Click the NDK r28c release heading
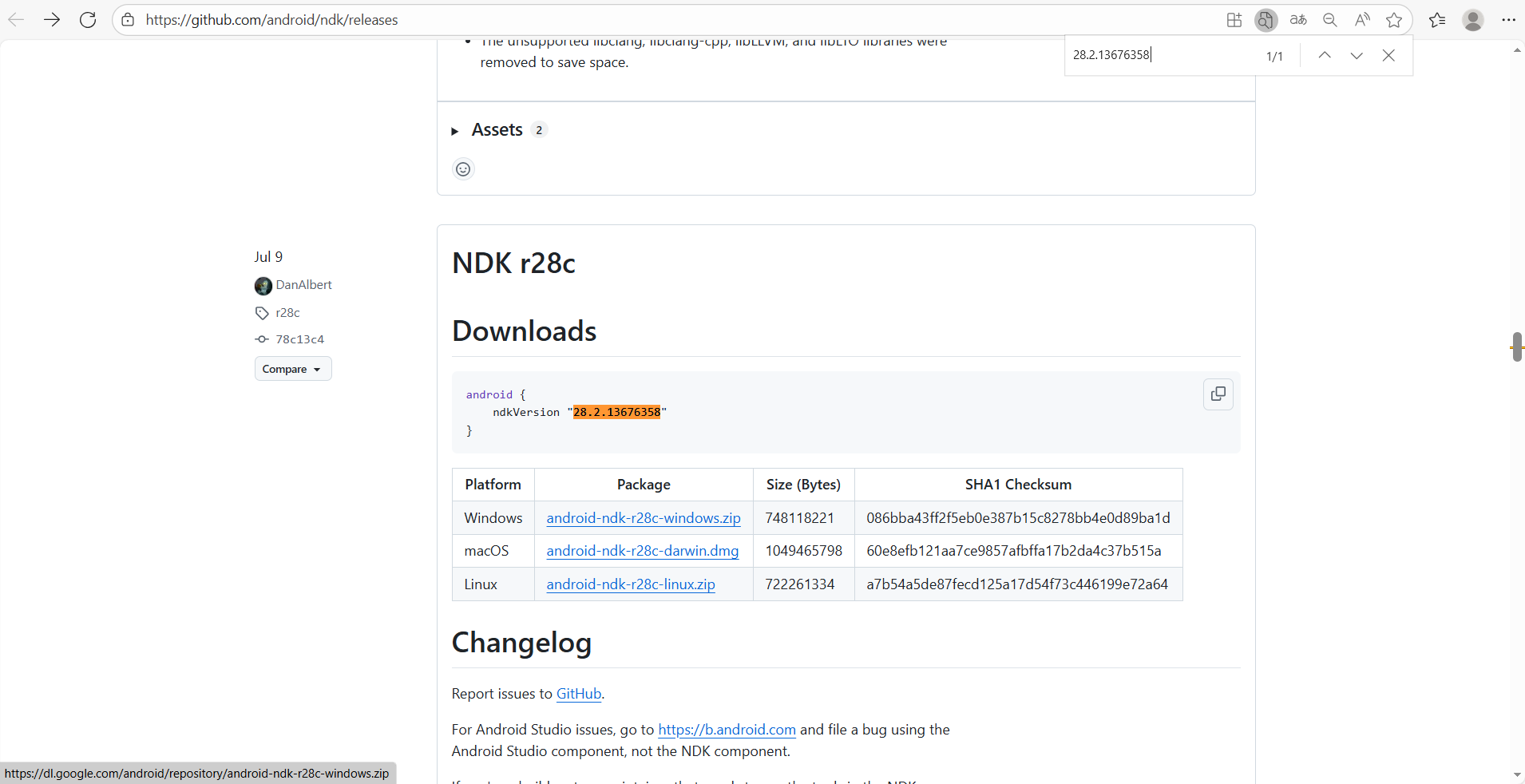The width and height of the screenshot is (1525, 784). click(513, 263)
